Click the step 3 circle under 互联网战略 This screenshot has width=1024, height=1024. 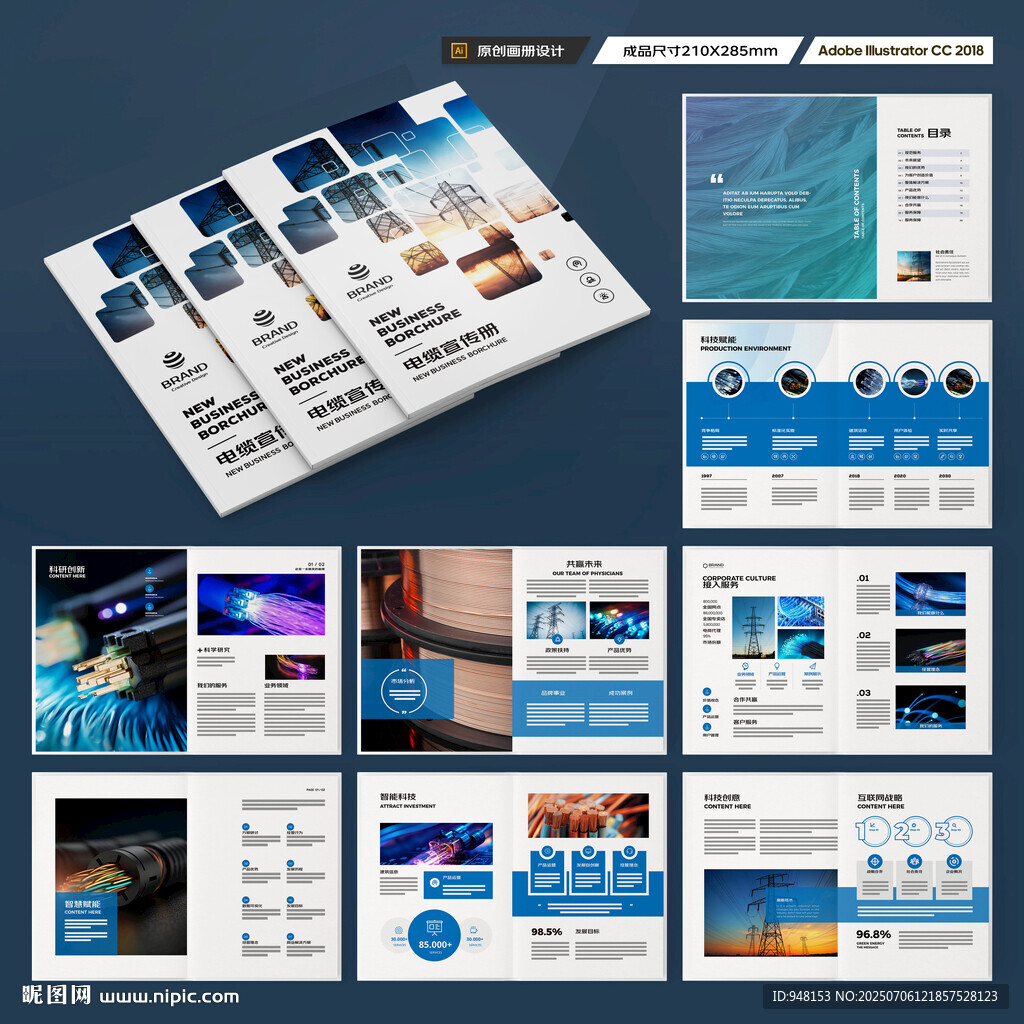953,831
